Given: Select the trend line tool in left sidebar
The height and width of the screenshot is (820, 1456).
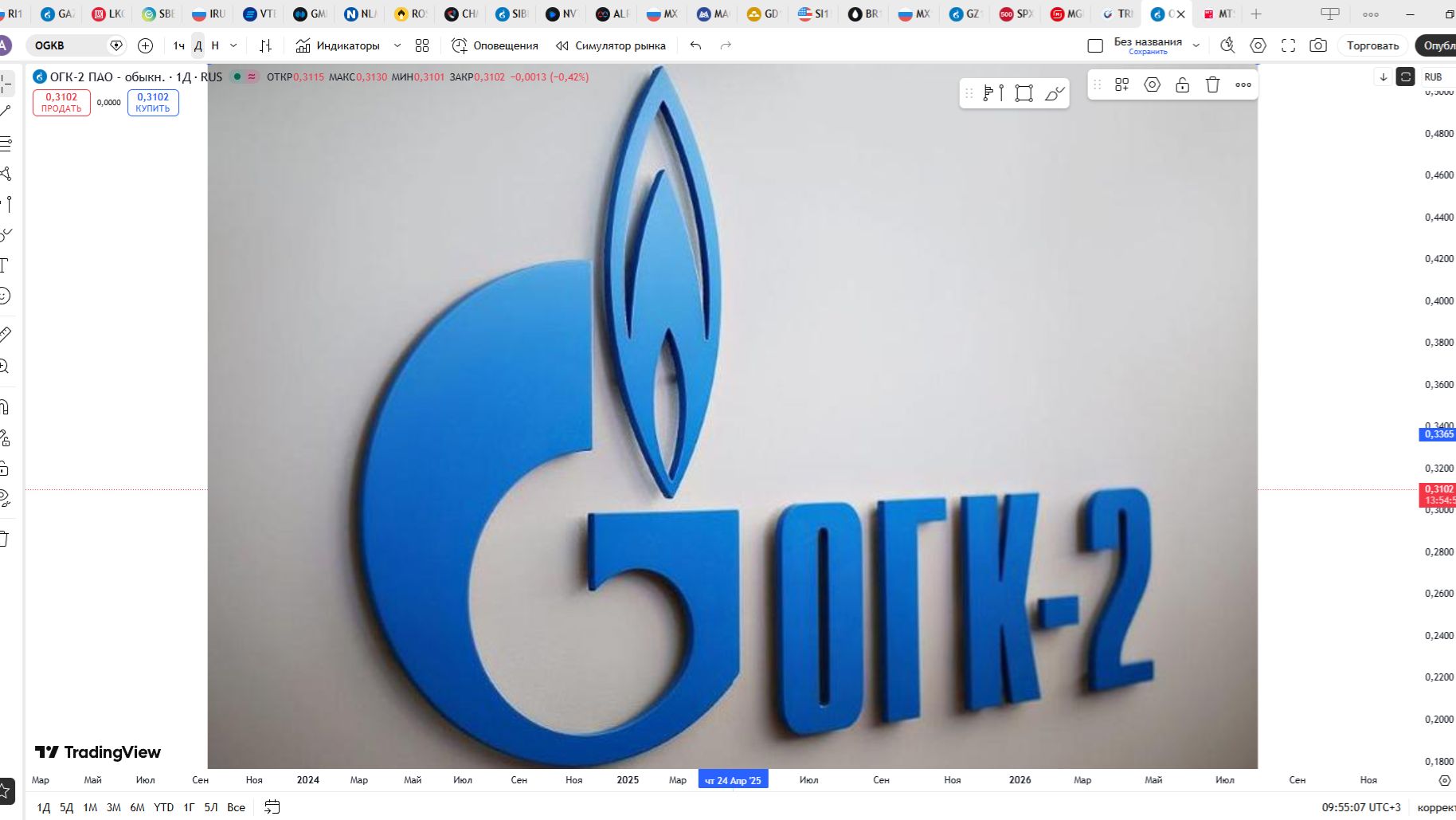Looking at the screenshot, I should [4, 112].
